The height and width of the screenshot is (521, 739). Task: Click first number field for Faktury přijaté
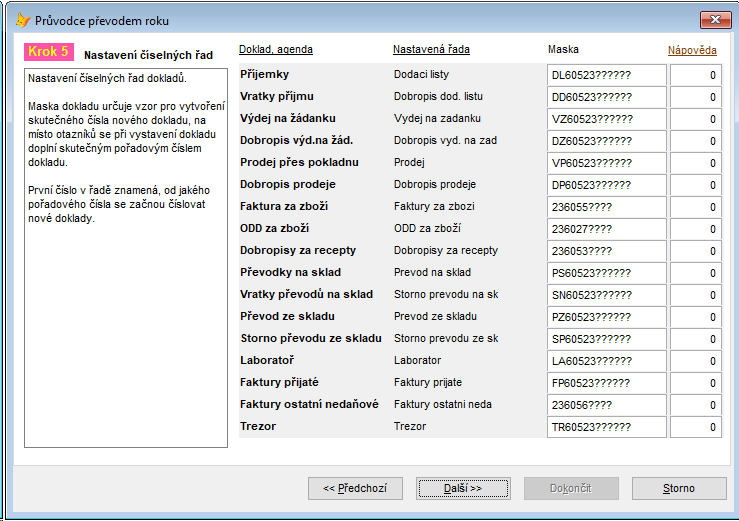696,383
